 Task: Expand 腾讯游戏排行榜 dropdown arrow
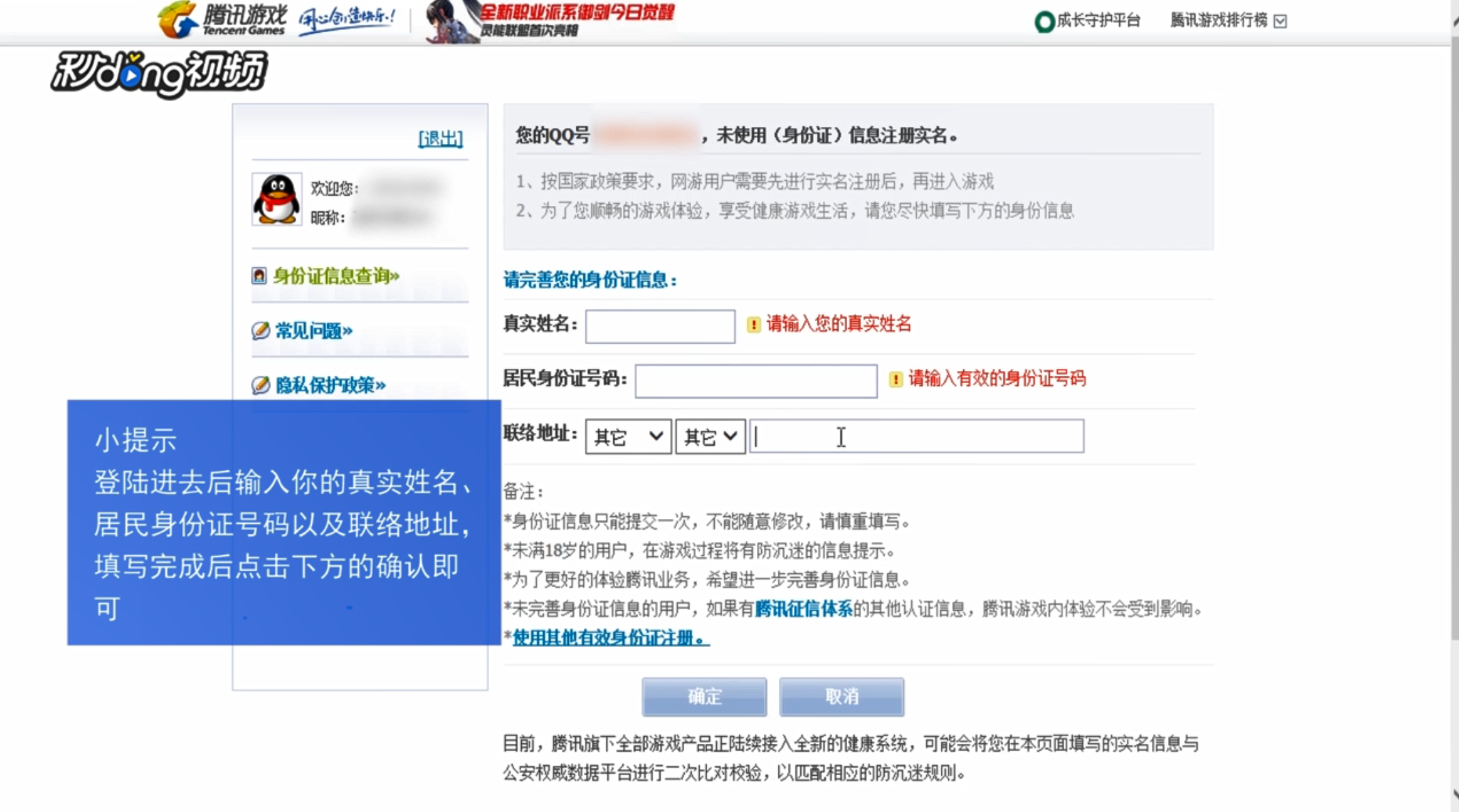point(1280,21)
